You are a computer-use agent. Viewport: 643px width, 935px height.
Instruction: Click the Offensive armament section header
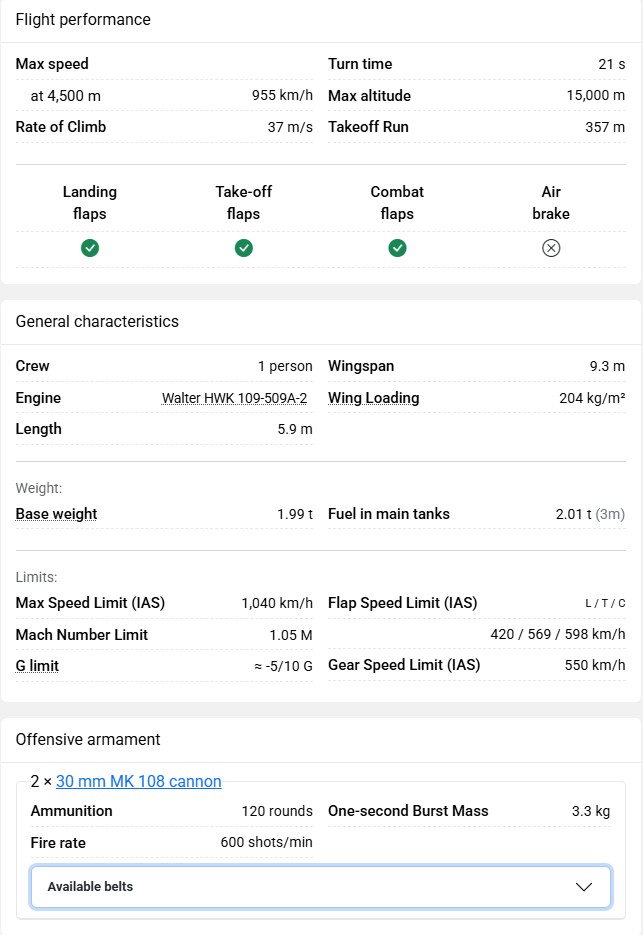[88, 740]
